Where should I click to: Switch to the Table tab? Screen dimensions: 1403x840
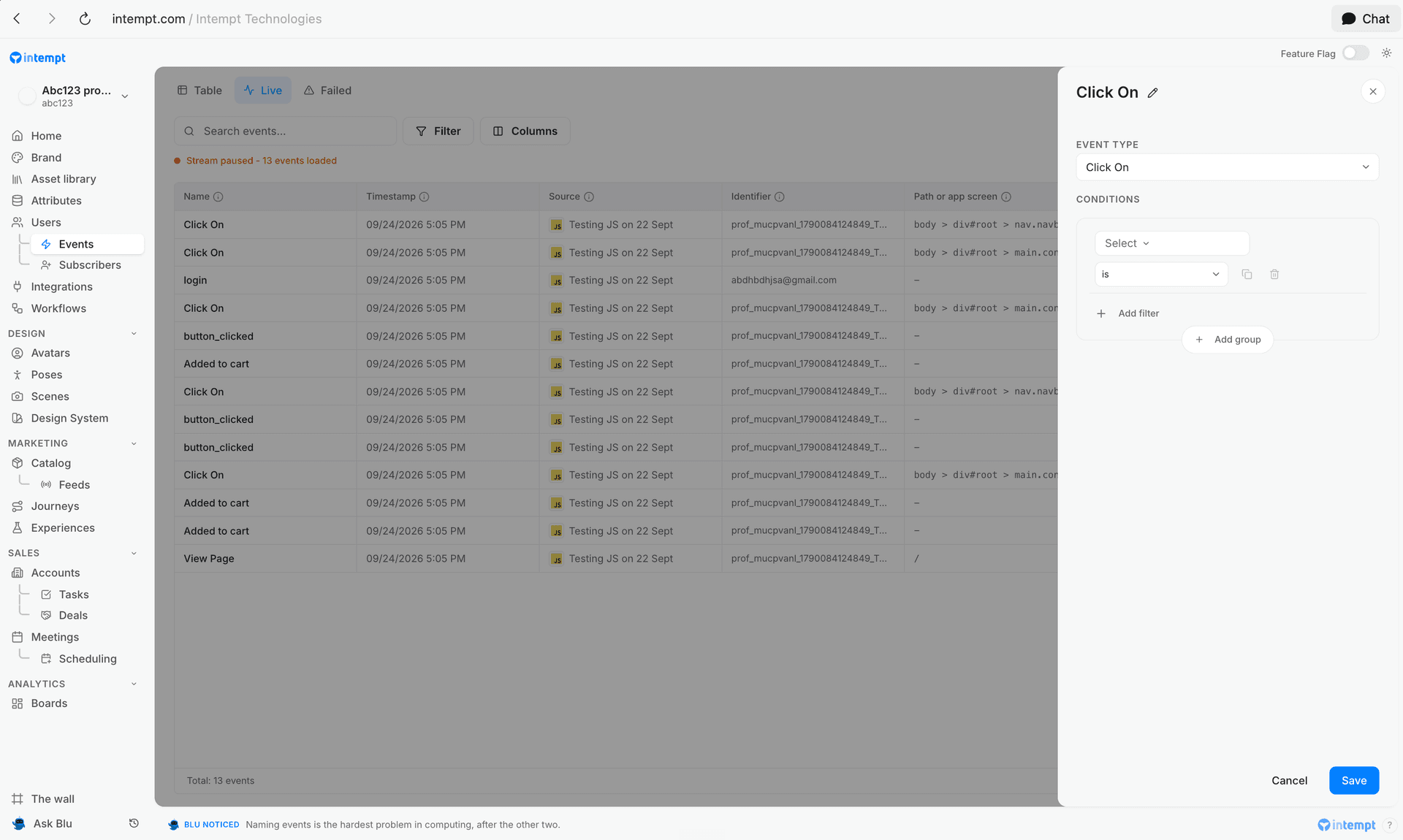[199, 91]
